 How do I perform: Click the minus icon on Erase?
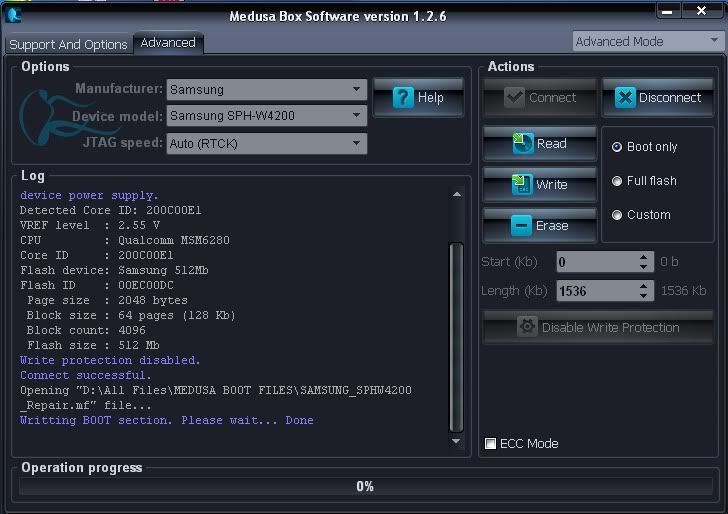point(521,226)
